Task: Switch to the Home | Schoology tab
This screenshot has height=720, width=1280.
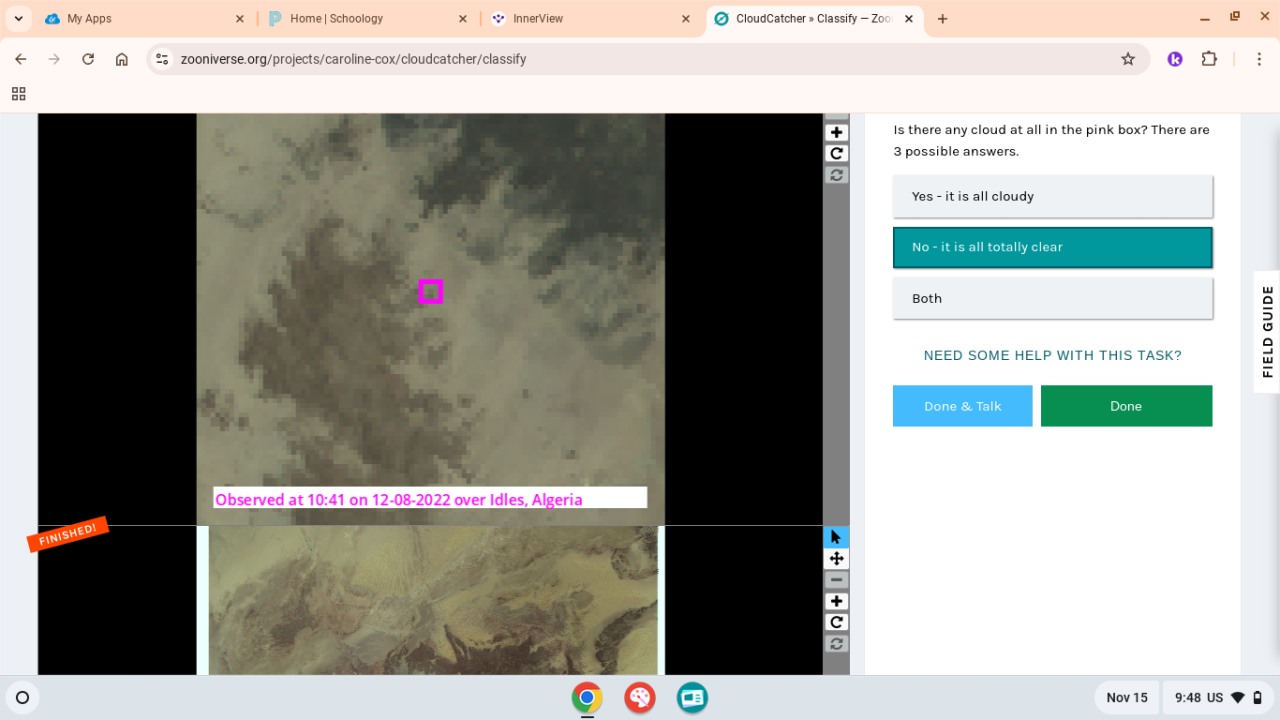Action: tap(365, 19)
